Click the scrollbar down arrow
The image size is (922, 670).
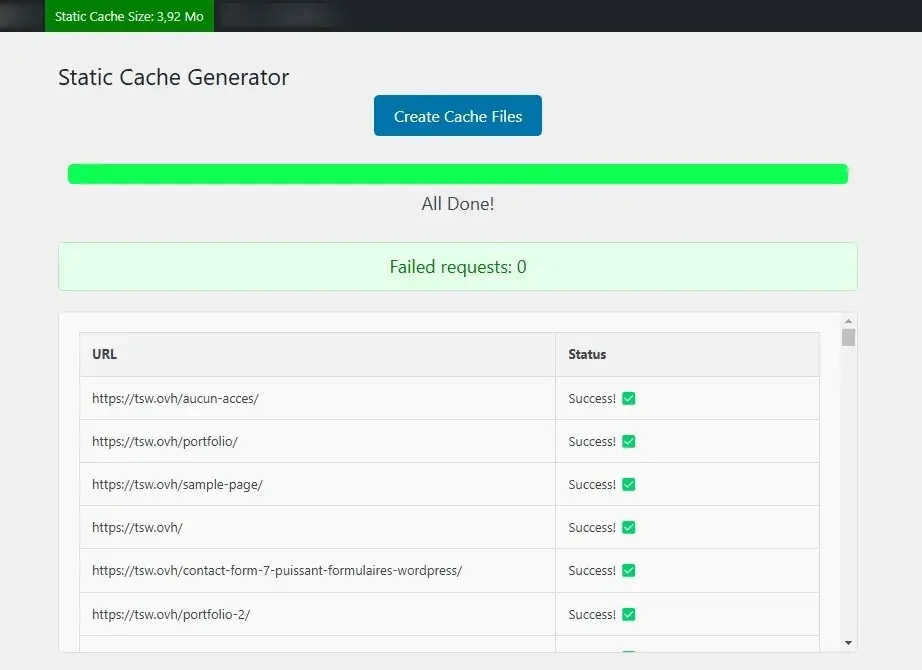point(848,642)
